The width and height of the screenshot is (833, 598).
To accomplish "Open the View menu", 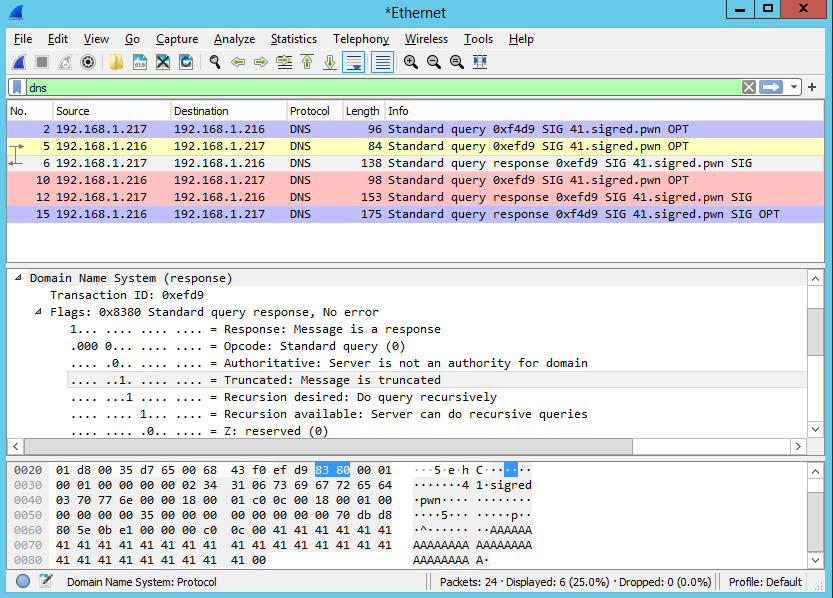I will point(96,39).
